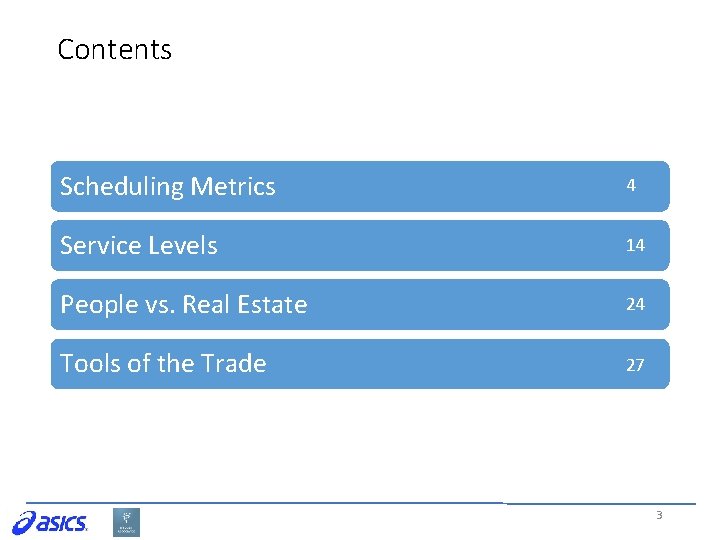Click the small gray-blue square logo

coord(126,523)
